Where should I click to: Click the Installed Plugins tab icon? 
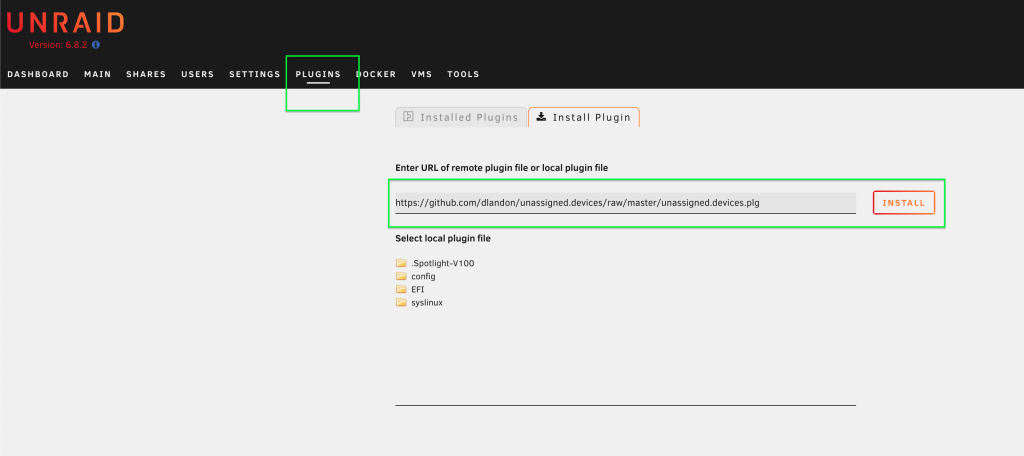tap(409, 117)
